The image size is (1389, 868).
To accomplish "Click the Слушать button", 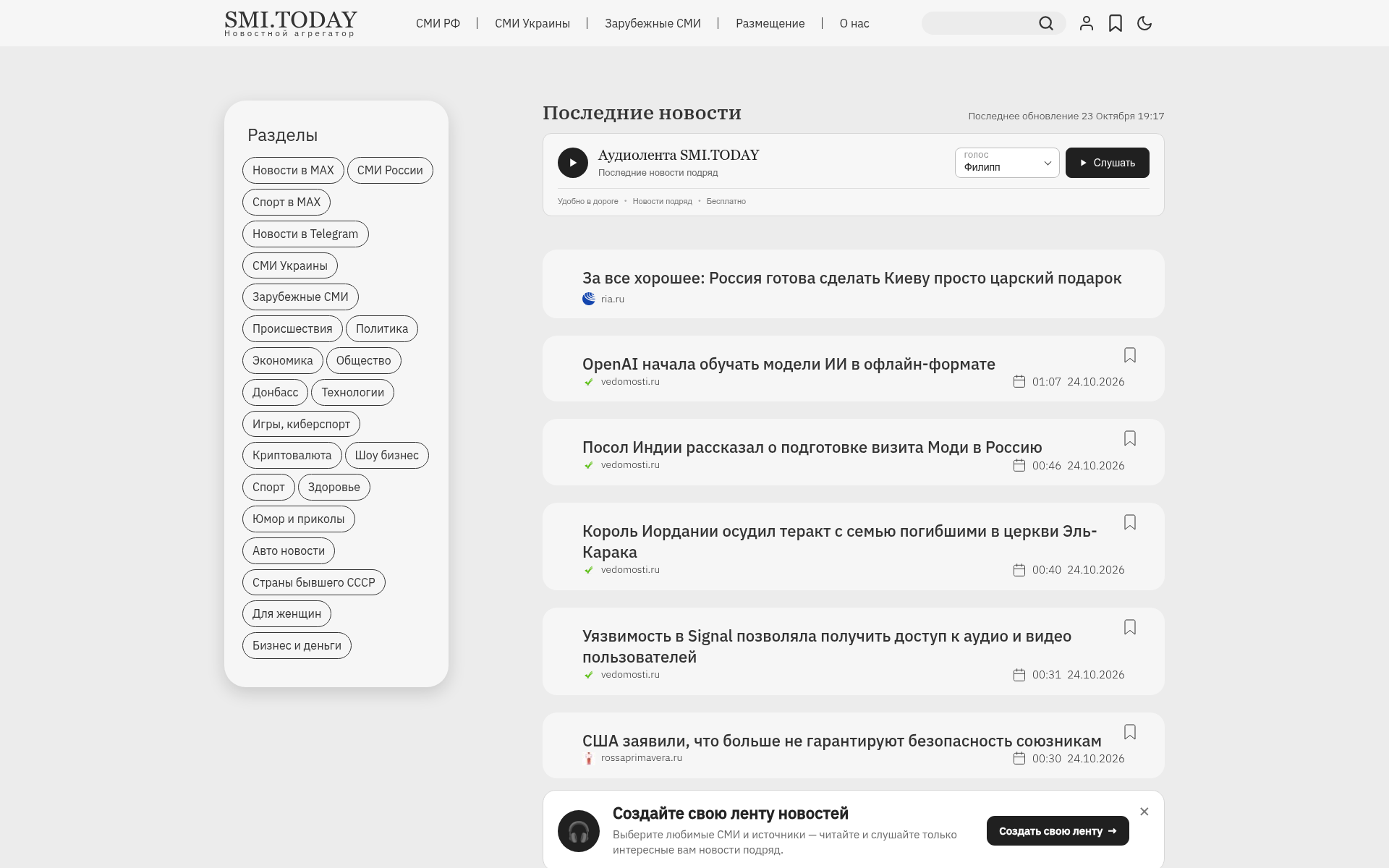I will [x=1107, y=163].
